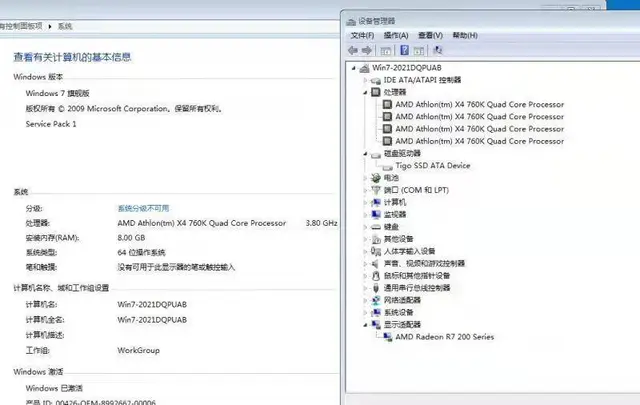Select the 声音、视频和游戏控制器 speaker icon
Screen dimensions: 640x405
(x=376, y=264)
